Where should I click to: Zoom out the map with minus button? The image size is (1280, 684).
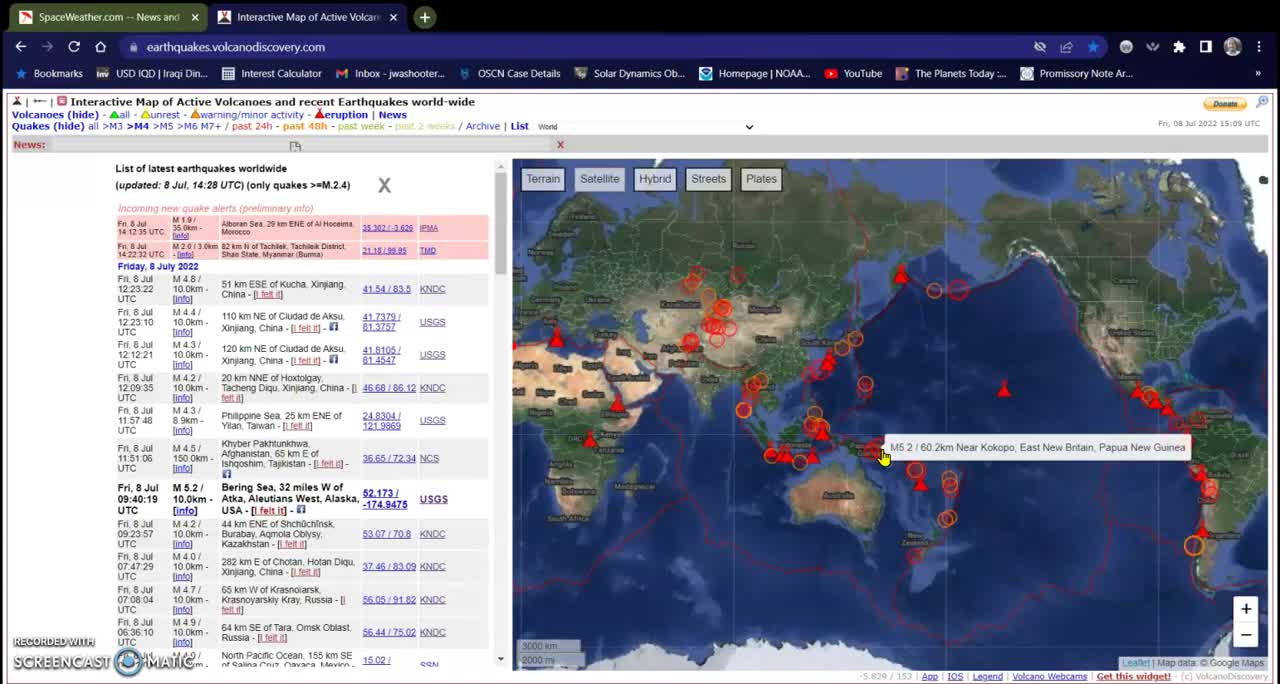pyautogui.click(x=1246, y=634)
